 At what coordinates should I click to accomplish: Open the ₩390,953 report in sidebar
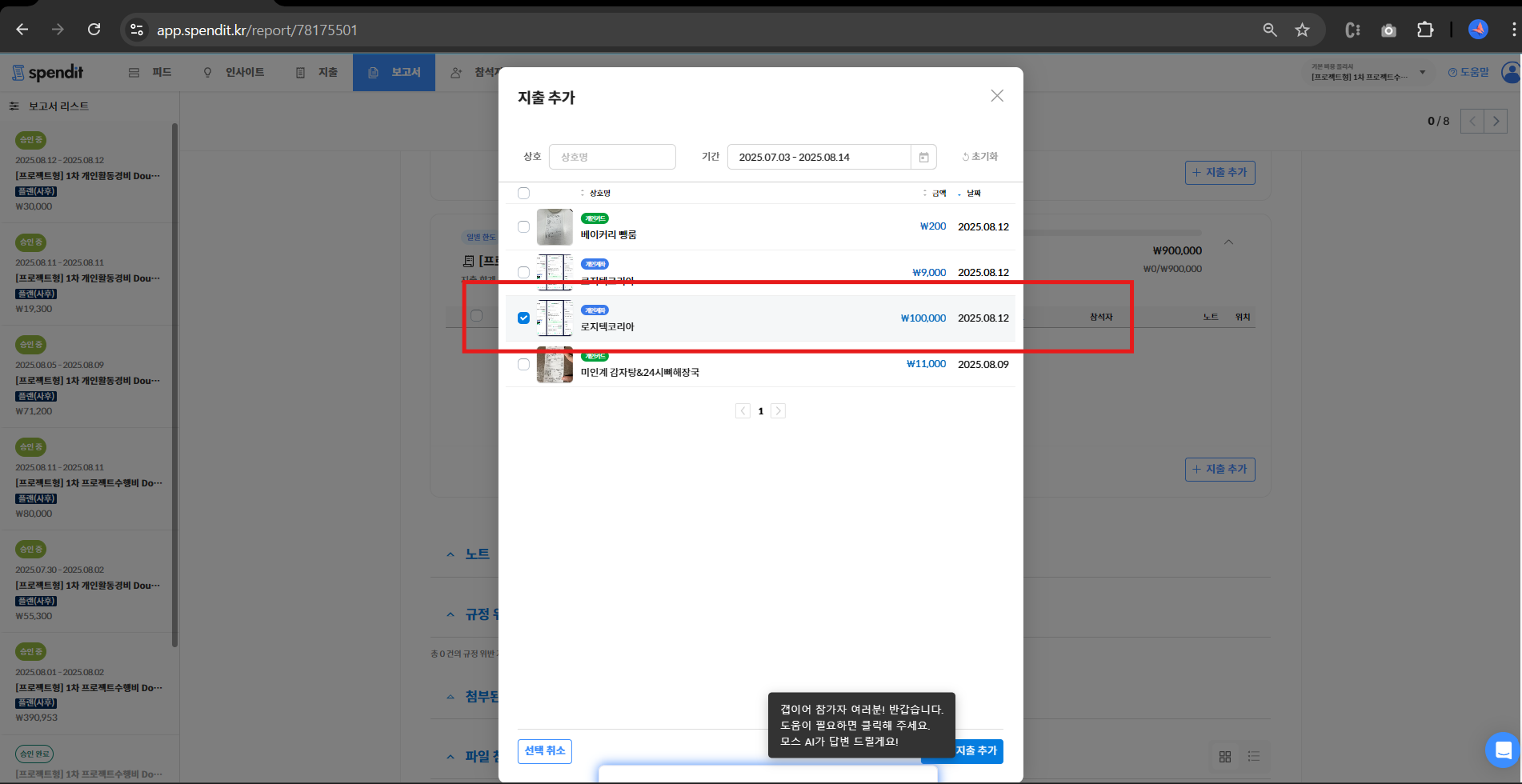[x=88, y=684]
